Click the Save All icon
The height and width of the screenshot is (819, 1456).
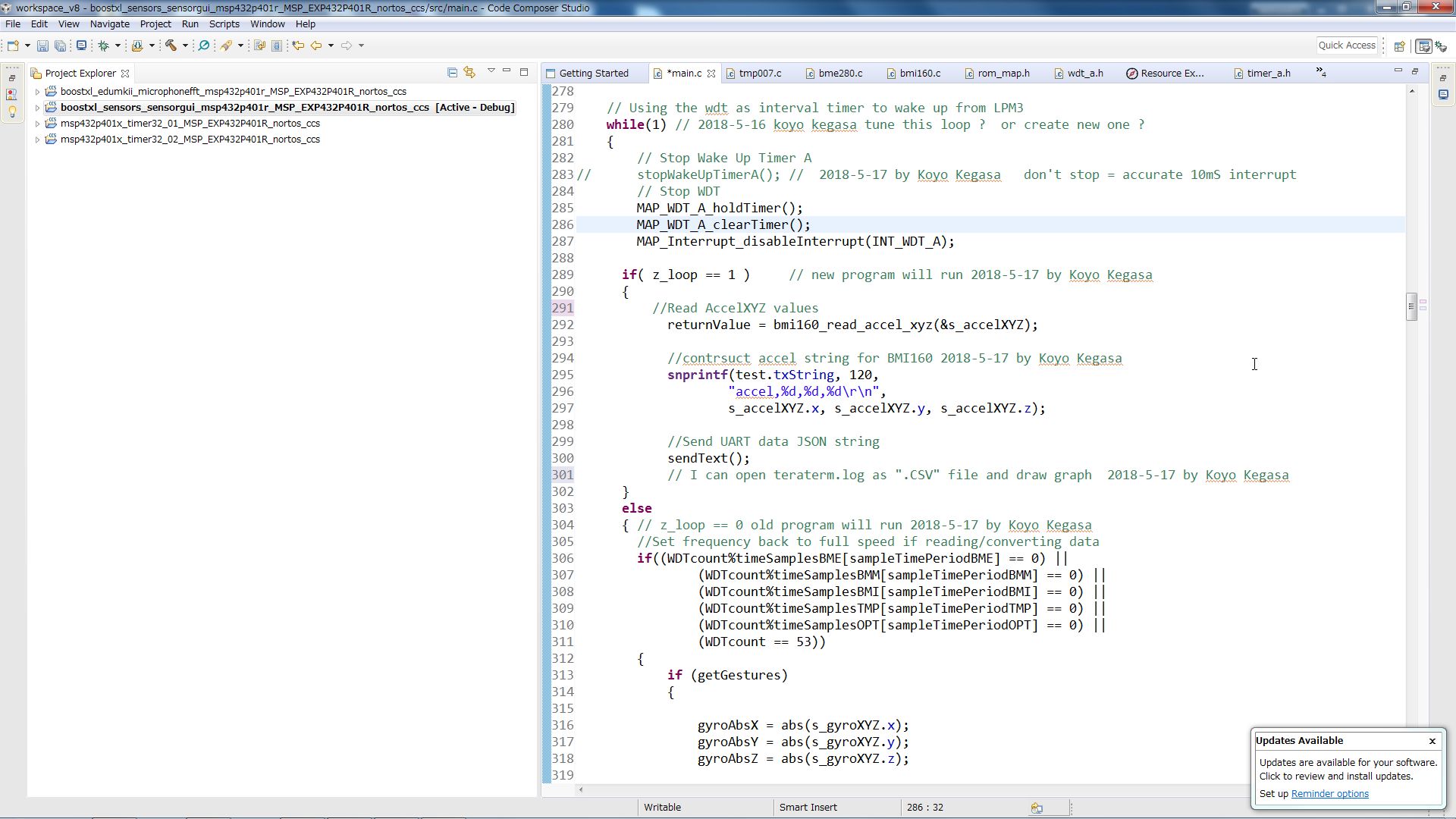coord(60,45)
